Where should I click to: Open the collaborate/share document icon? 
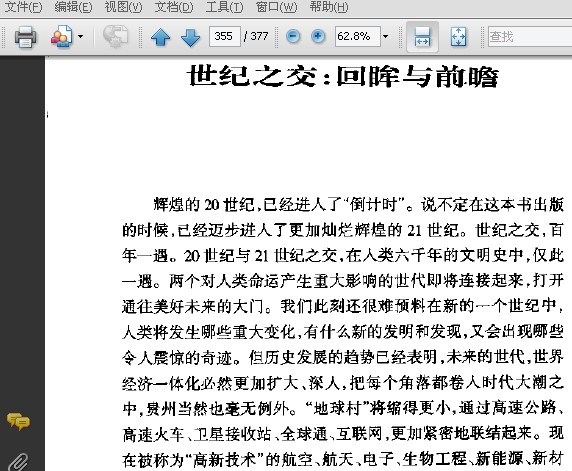(61, 36)
